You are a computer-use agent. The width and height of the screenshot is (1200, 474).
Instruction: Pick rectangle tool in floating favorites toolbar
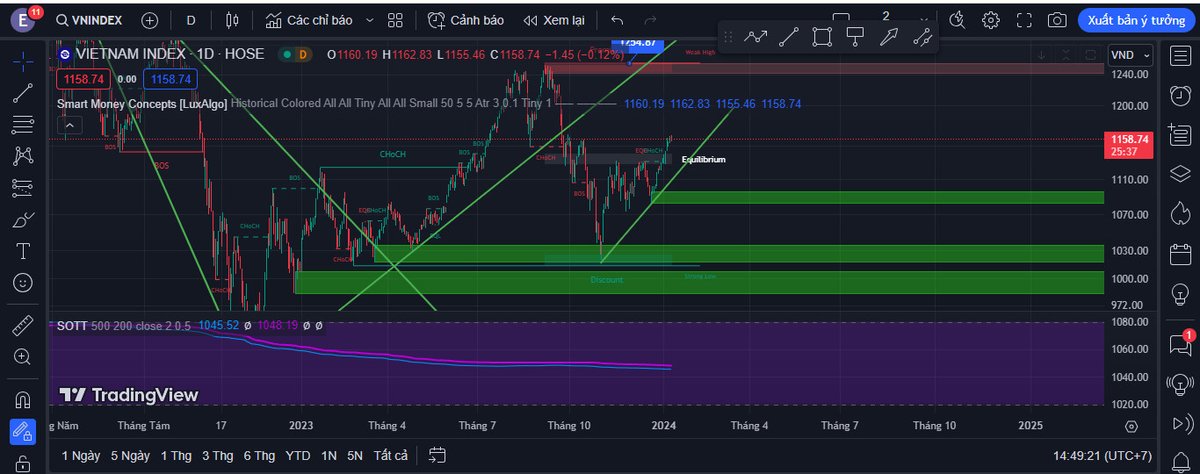[822, 37]
